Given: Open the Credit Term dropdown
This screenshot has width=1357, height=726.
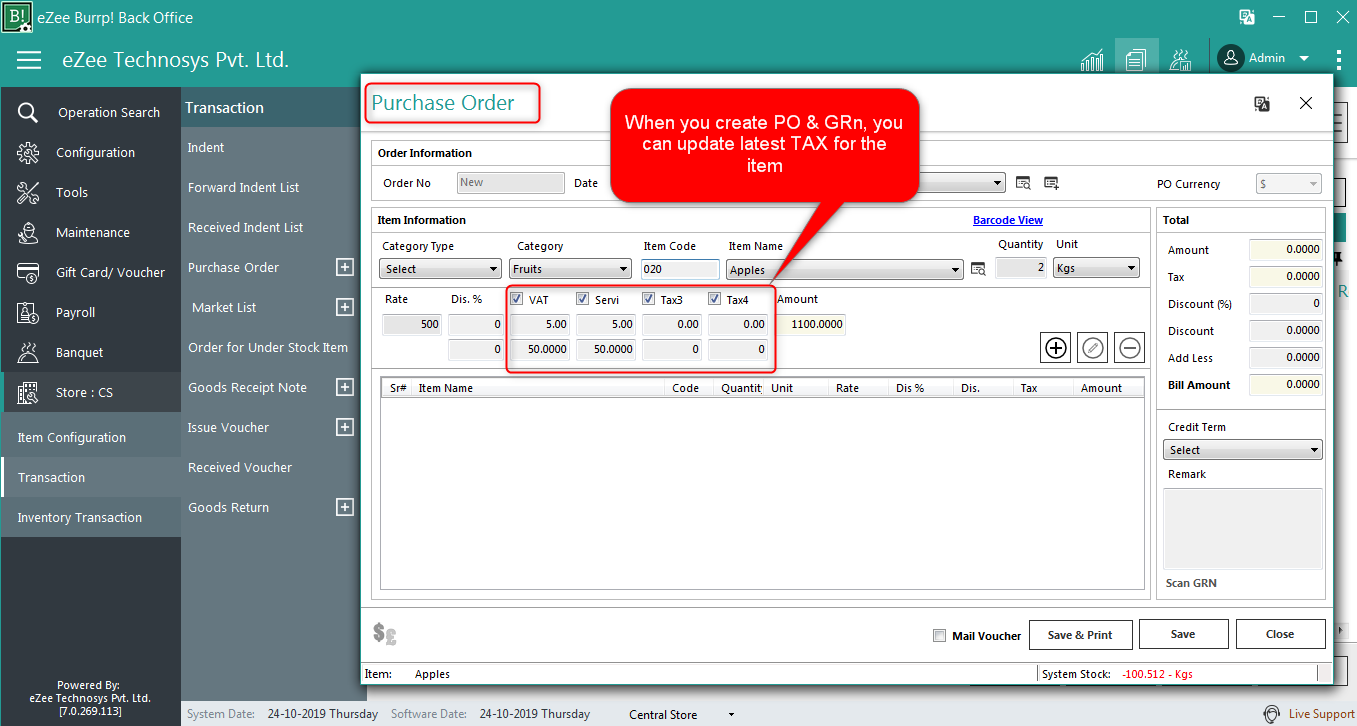Looking at the screenshot, I should coord(1245,450).
